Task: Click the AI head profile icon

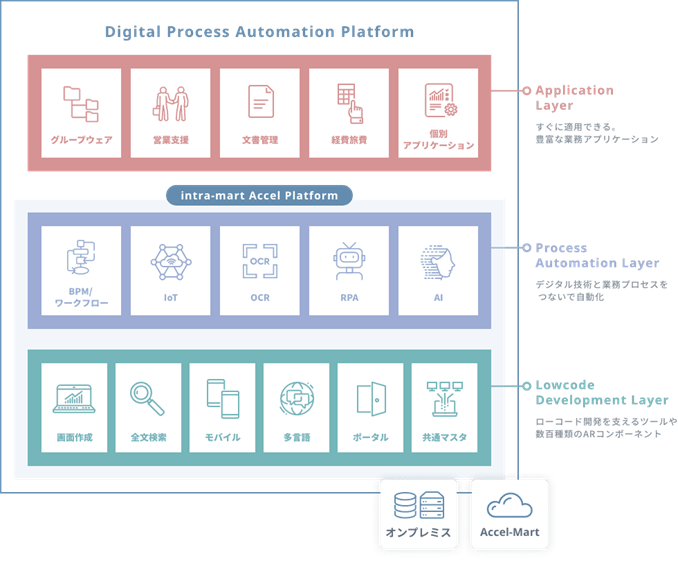Action: pos(438,262)
